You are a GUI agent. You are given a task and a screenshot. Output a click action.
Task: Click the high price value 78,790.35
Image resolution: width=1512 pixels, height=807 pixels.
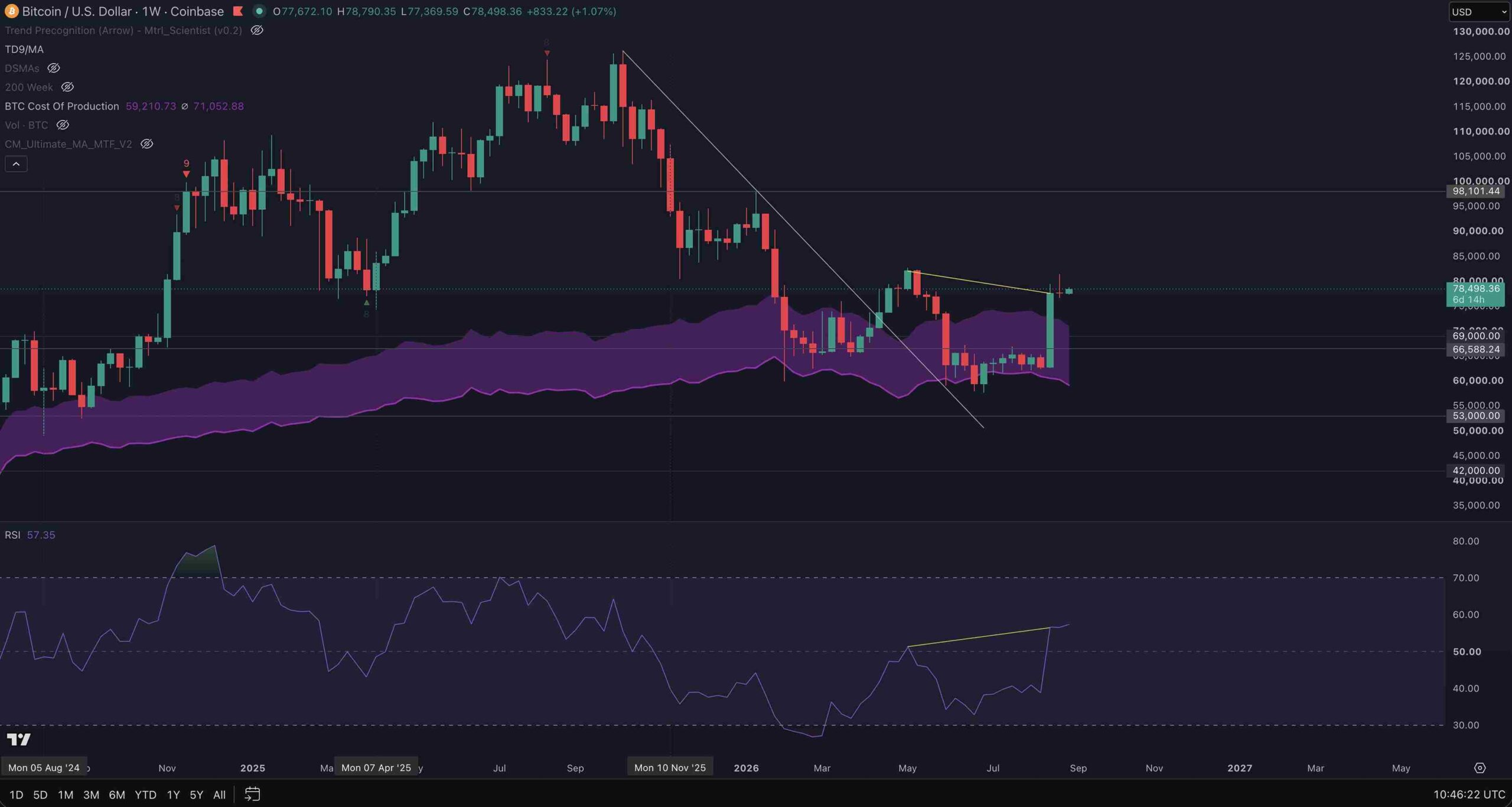[370, 11]
